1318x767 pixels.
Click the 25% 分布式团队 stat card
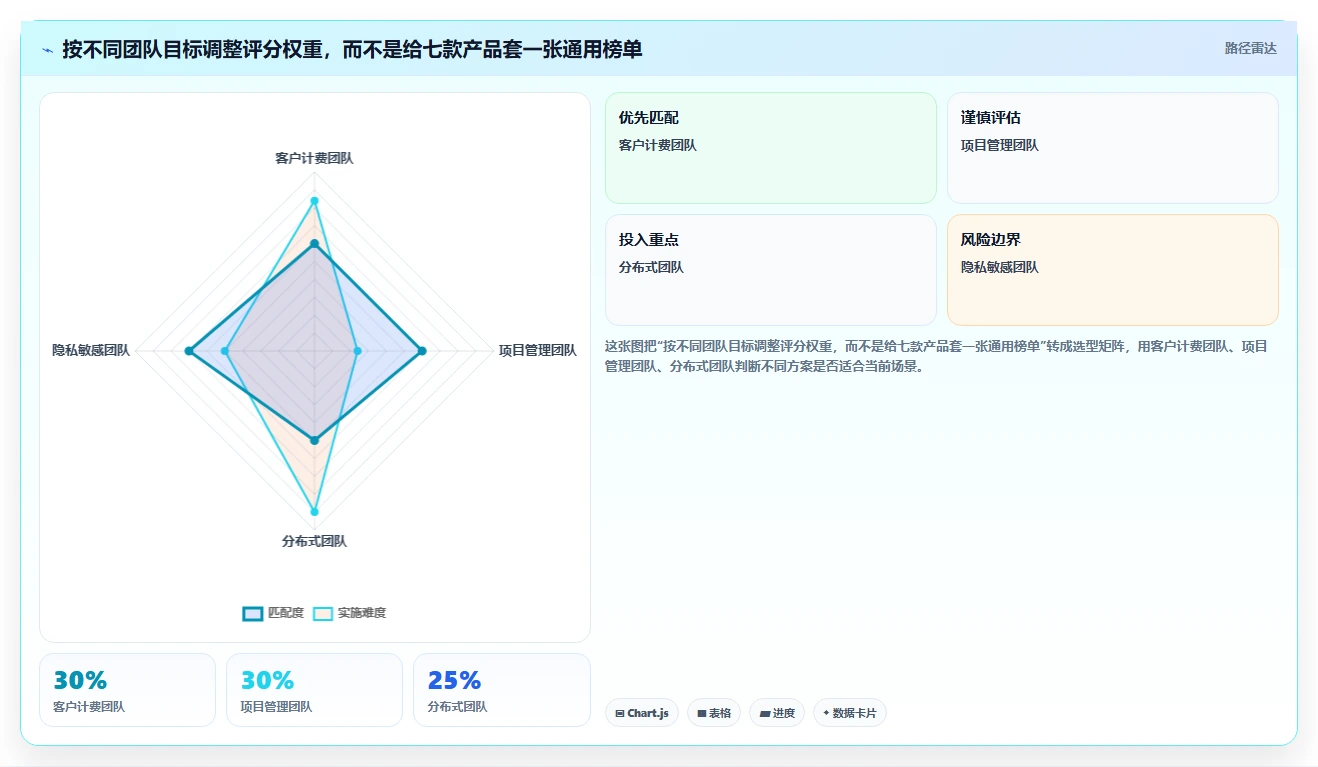[501, 690]
